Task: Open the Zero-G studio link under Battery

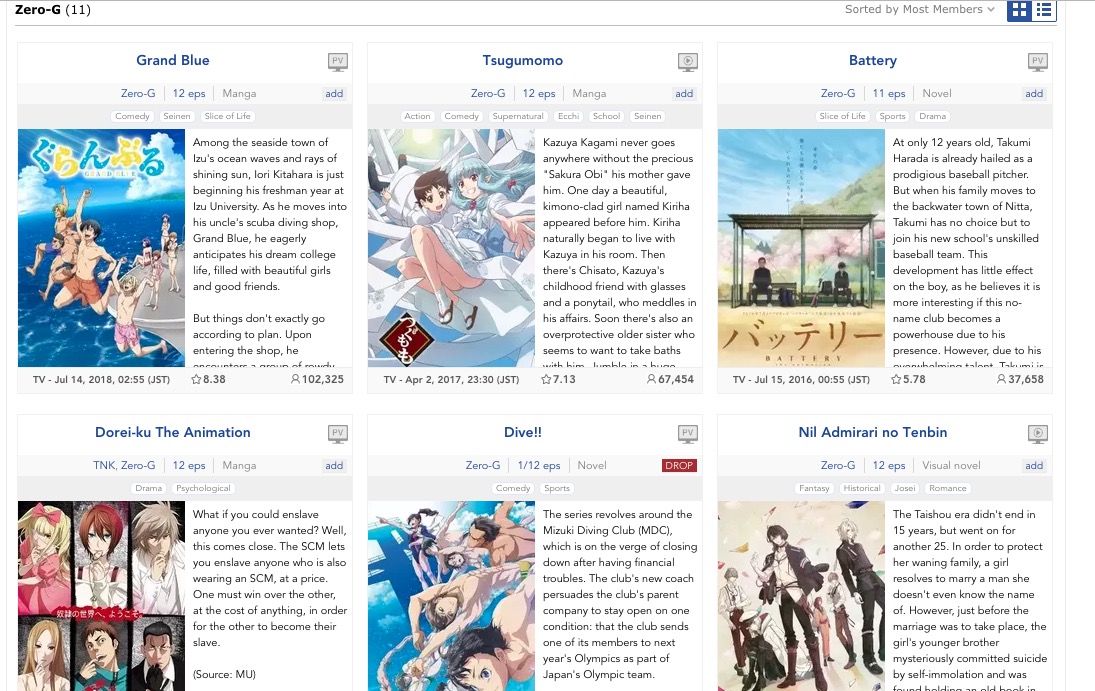Action: point(837,93)
